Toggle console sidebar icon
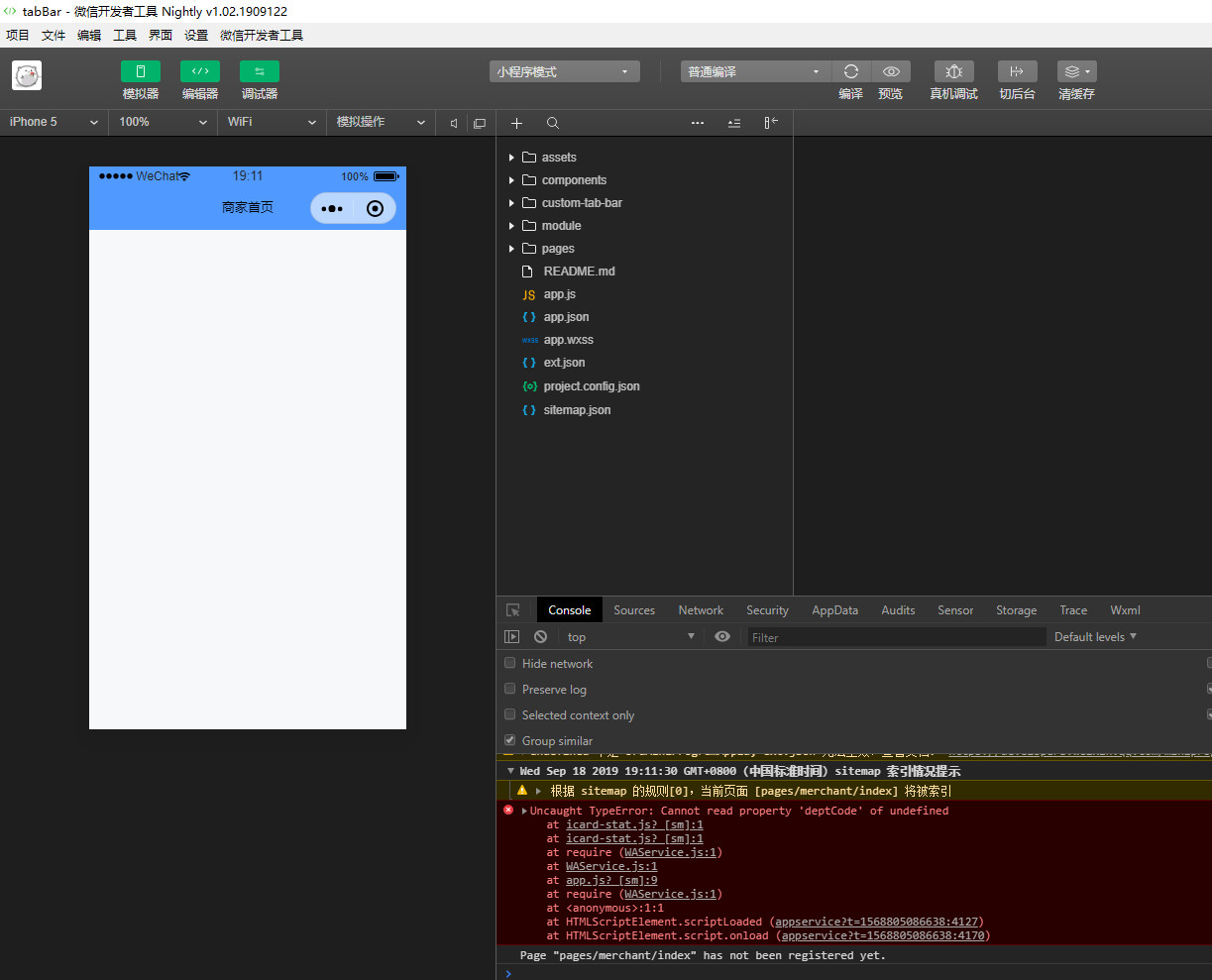Image resolution: width=1212 pixels, height=980 pixels. (x=512, y=637)
